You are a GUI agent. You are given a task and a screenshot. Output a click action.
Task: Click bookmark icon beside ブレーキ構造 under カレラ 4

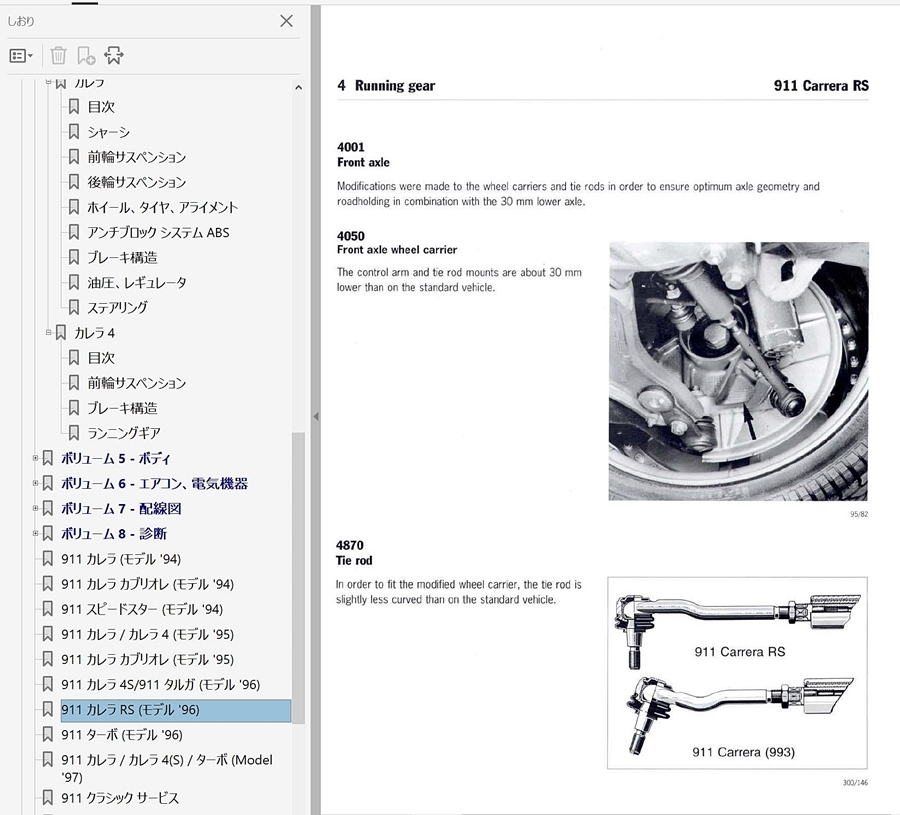[73, 408]
